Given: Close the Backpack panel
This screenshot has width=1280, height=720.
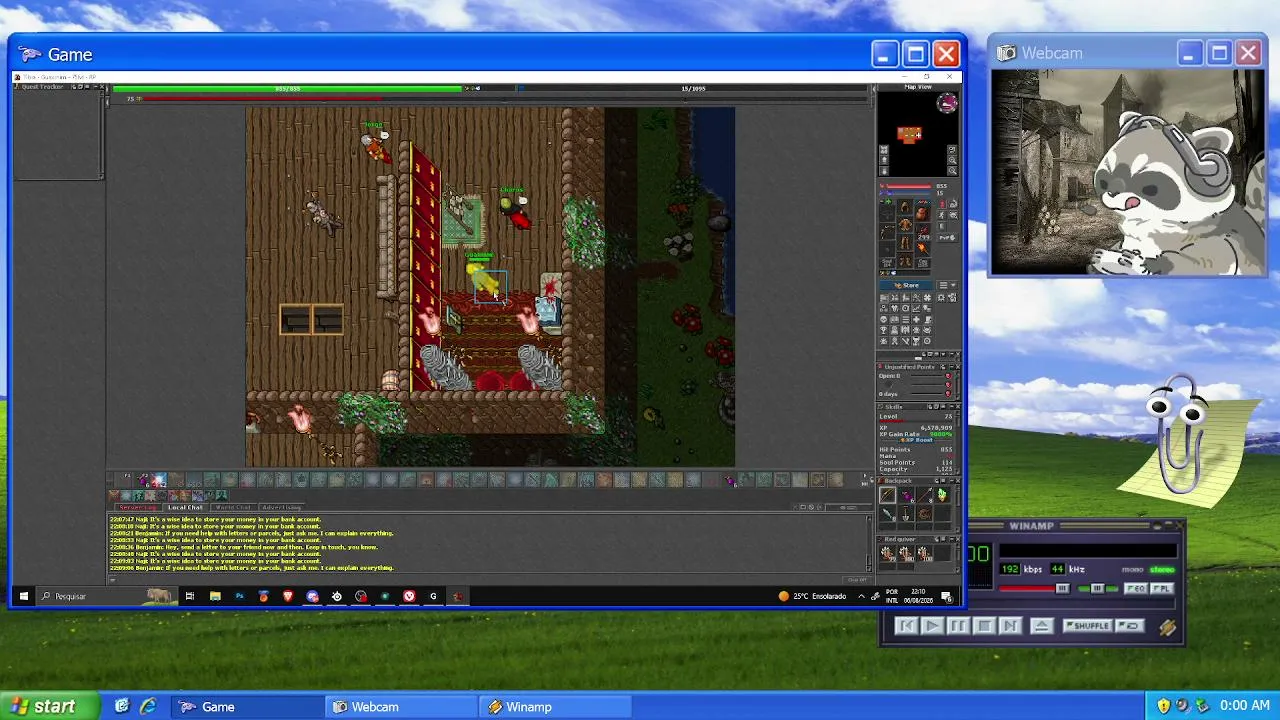Looking at the screenshot, I should 956,481.
